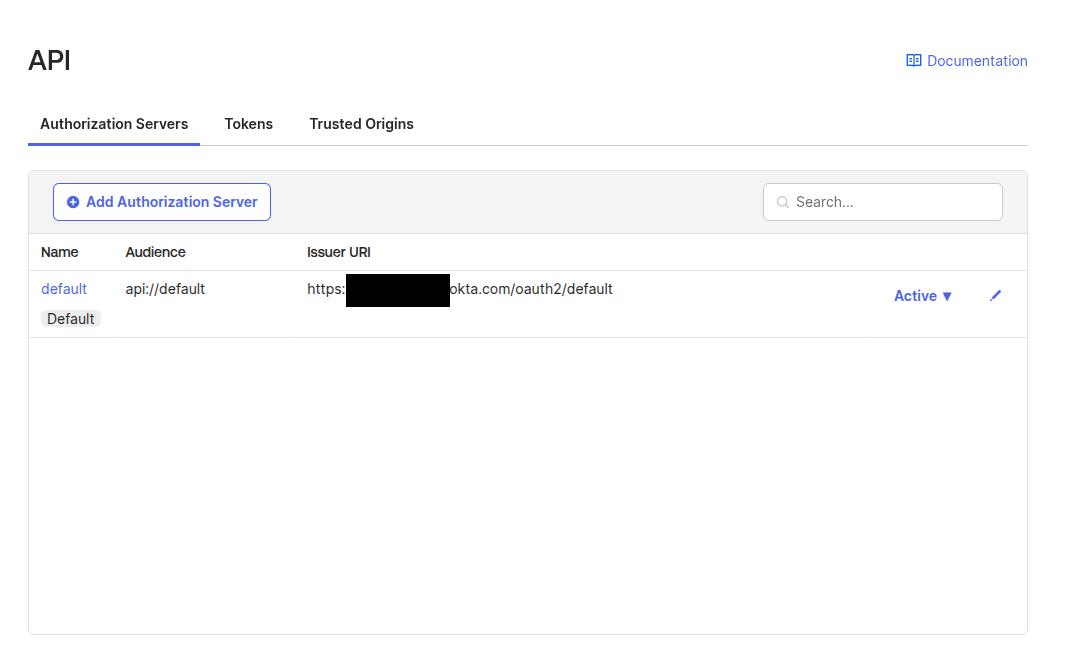This screenshot has height=645, width=1092.
Task: Click the magnifying glass search icon
Action: (x=783, y=202)
